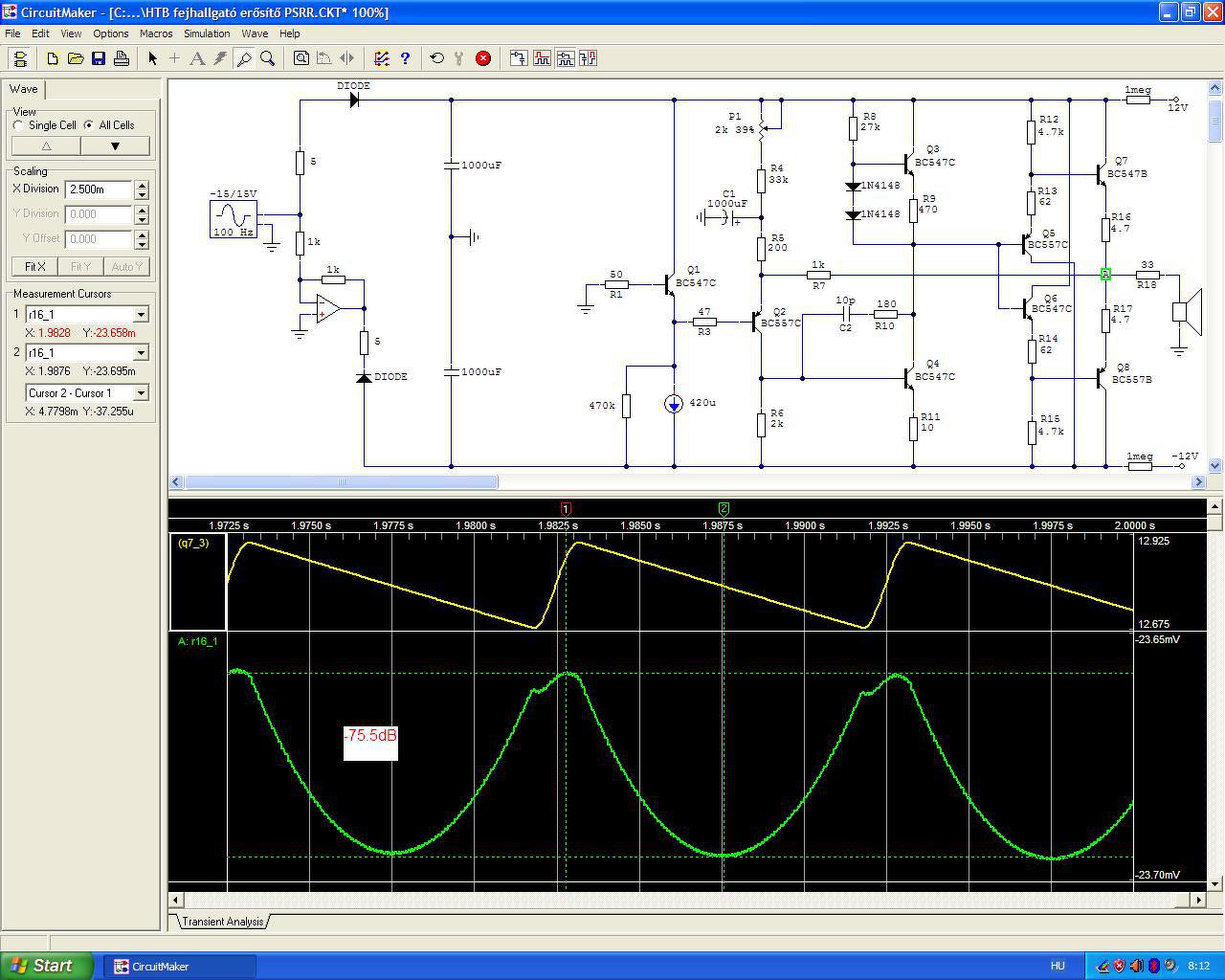Click the up triangle view button
This screenshot has height=980, width=1225.
pyautogui.click(x=46, y=146)
